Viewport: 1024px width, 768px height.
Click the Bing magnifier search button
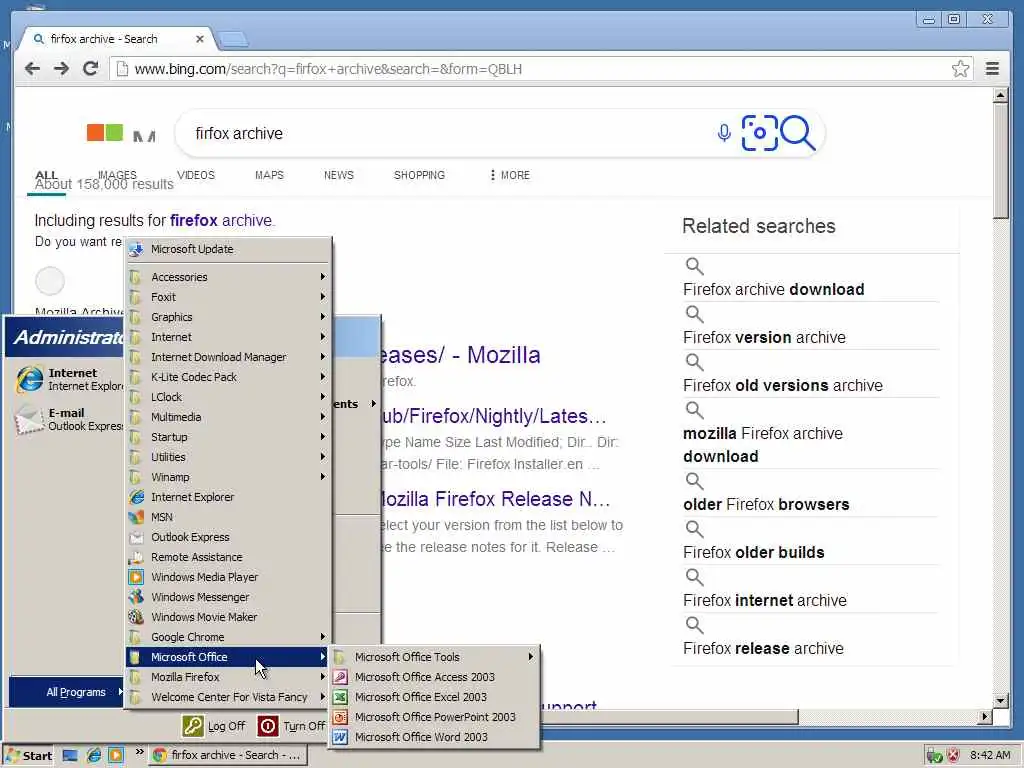coord(798,133)
